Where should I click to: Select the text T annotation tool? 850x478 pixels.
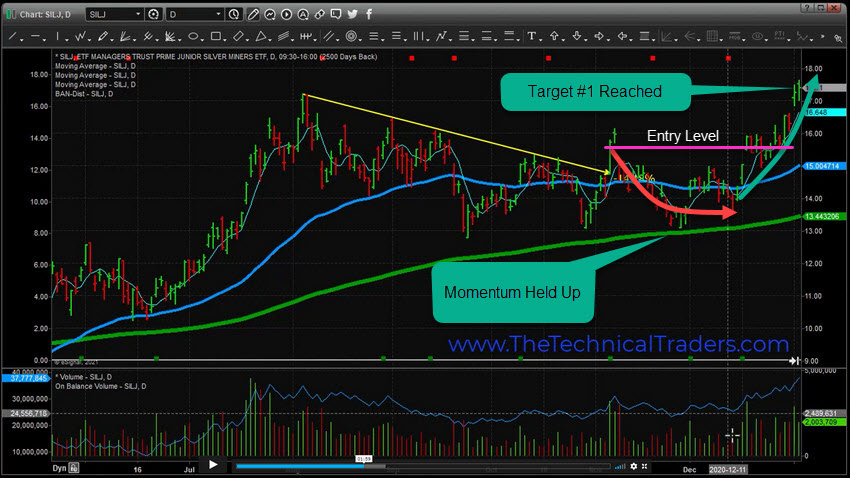coord(531,37)
